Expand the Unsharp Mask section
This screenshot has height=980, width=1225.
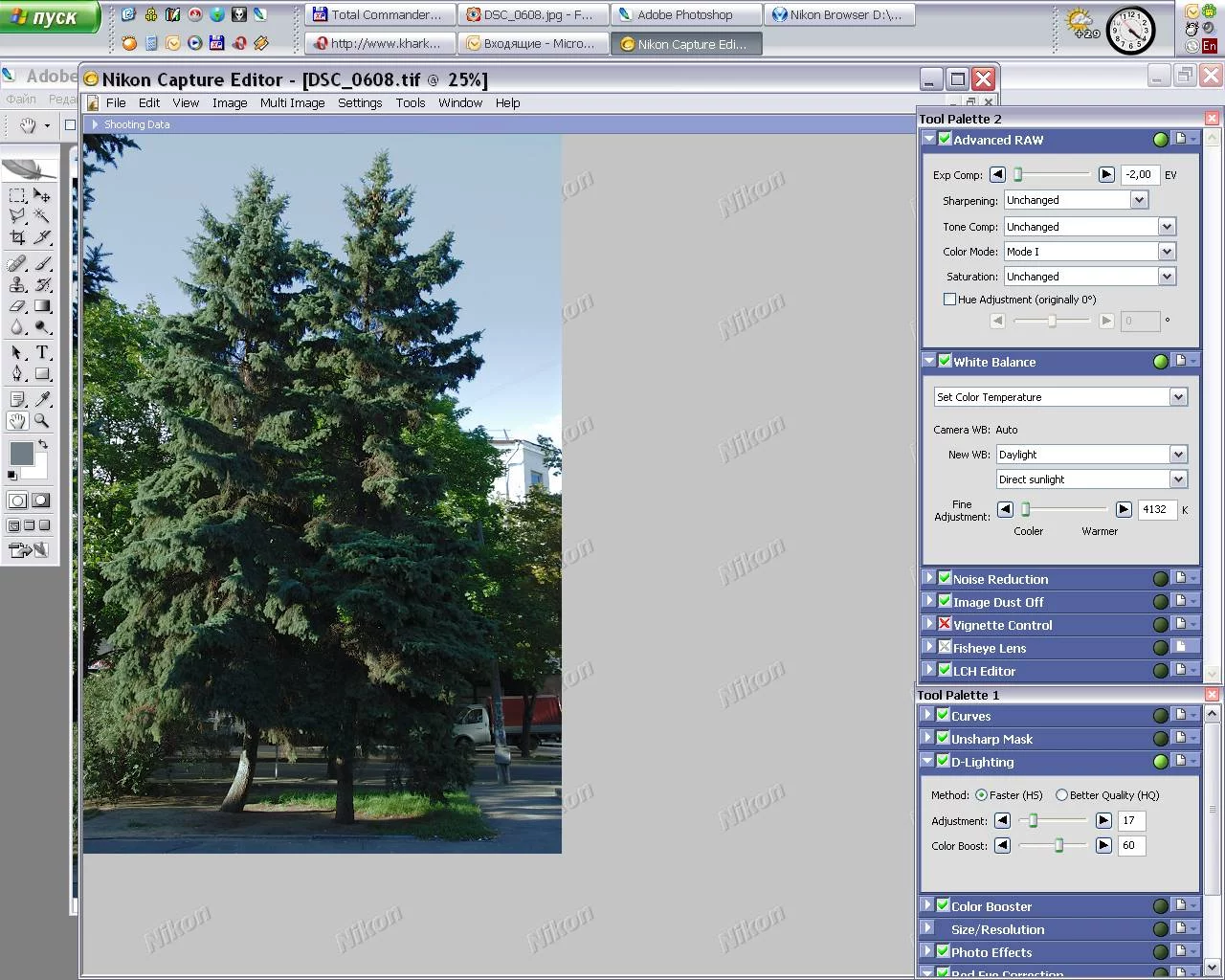click(927, 738)
